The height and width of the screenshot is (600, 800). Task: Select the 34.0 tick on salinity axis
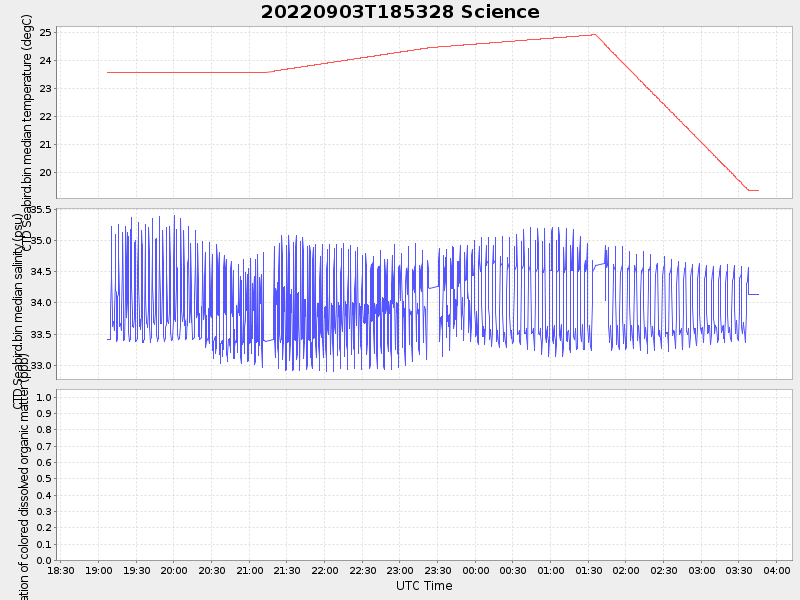pyautogui.click(x=41, y=303)
